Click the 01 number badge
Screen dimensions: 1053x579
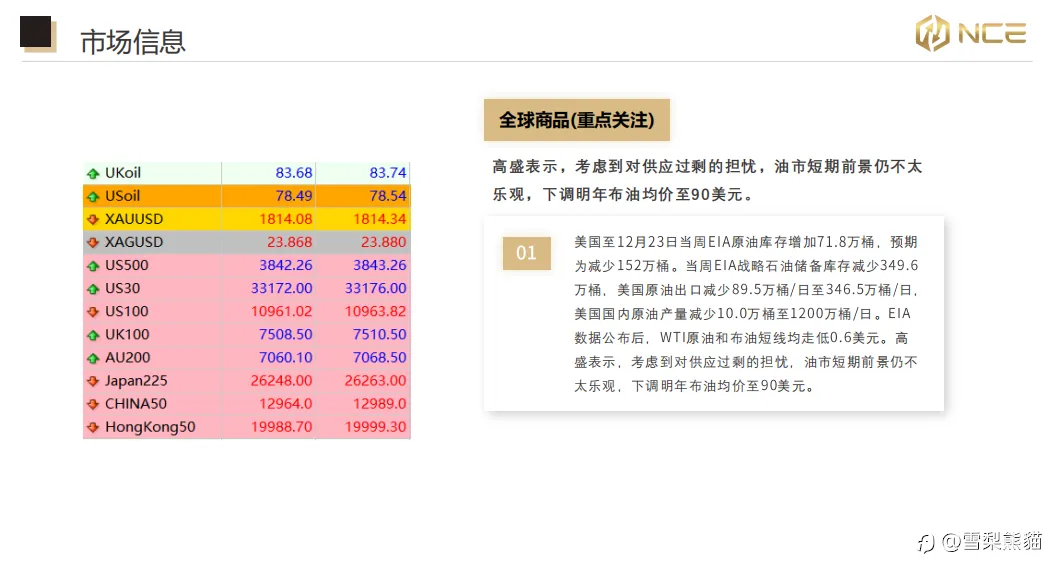tap(526, 253)
